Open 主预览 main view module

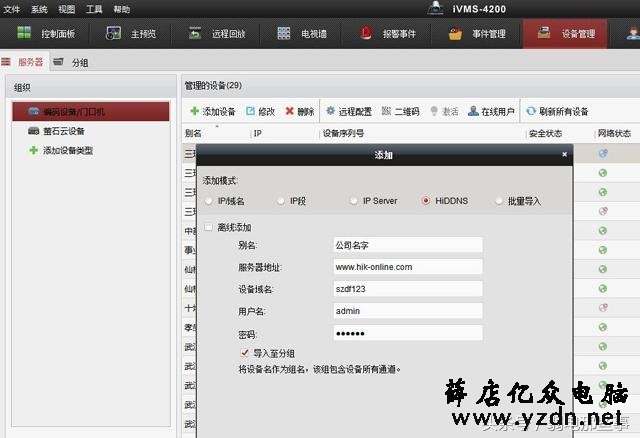pyautogui.click(x=131, y=33)
